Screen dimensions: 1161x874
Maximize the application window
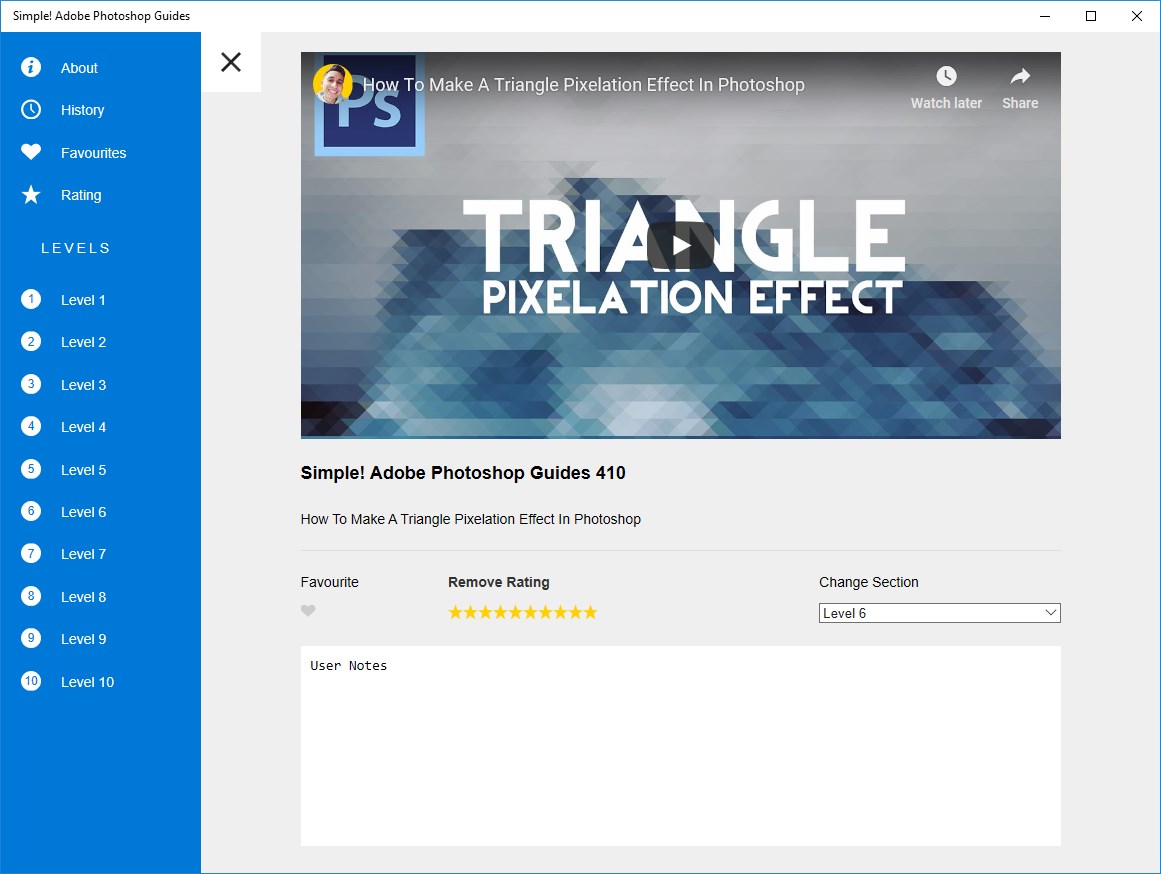click(x=1091, y=16)
